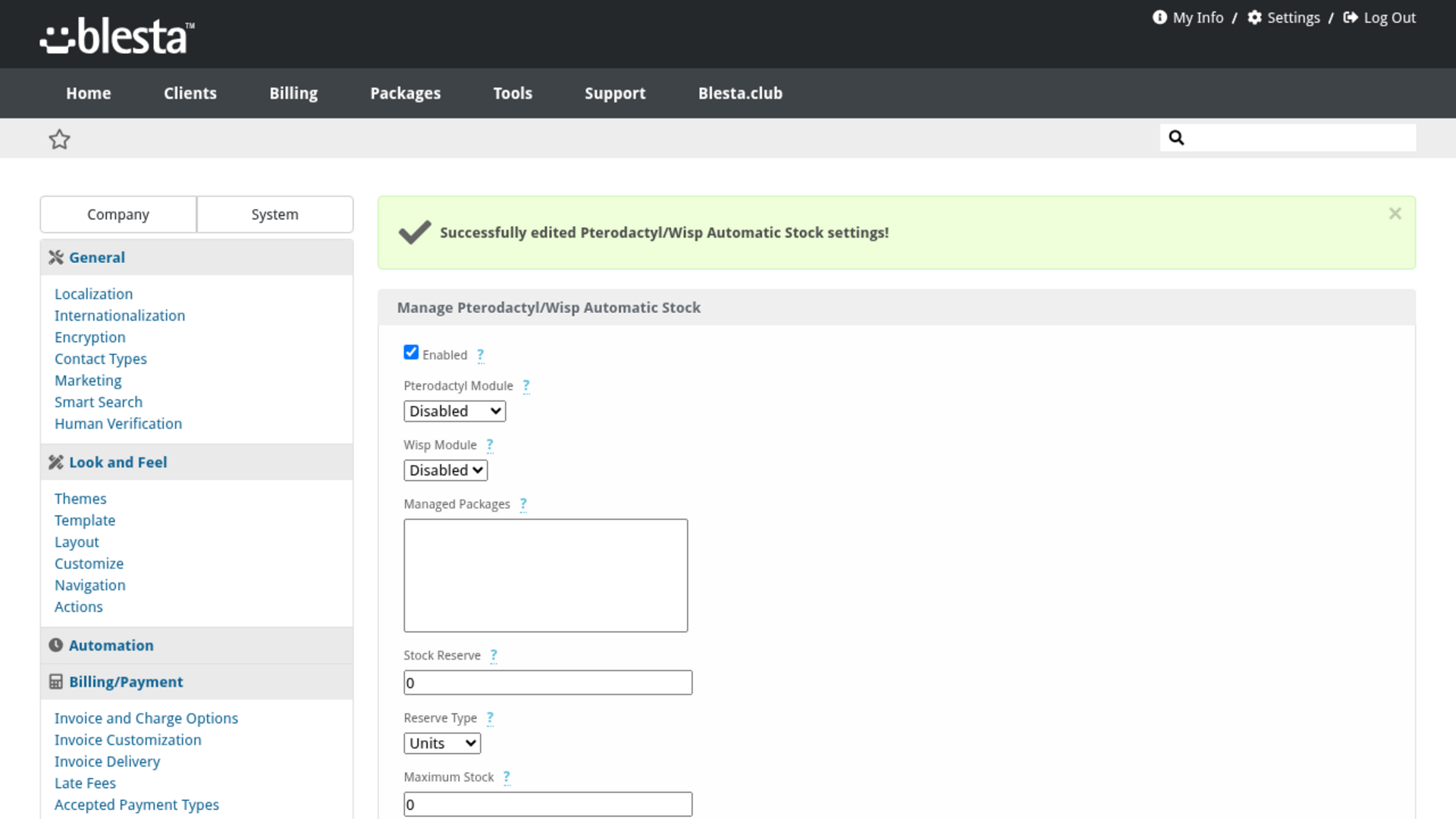Click the search input field

click(x=1288, y=137)
